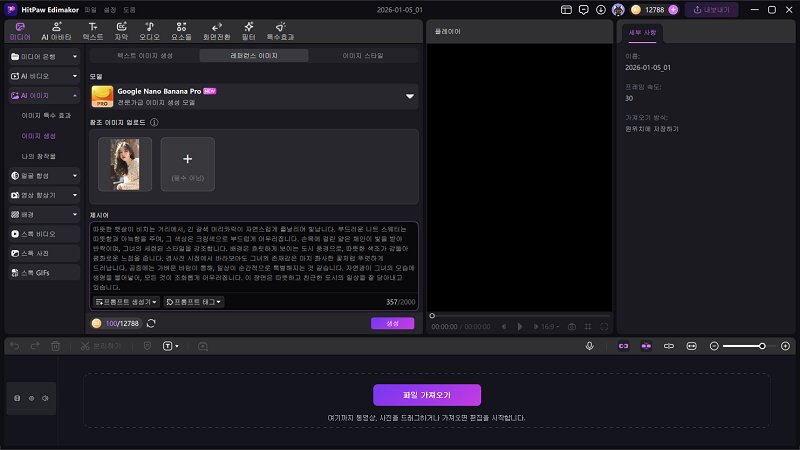Open the 프롬프트 생성기 dropdown
Image resolution: width=800 pixels, height=450 pixels.
click(x=126, y=302)
